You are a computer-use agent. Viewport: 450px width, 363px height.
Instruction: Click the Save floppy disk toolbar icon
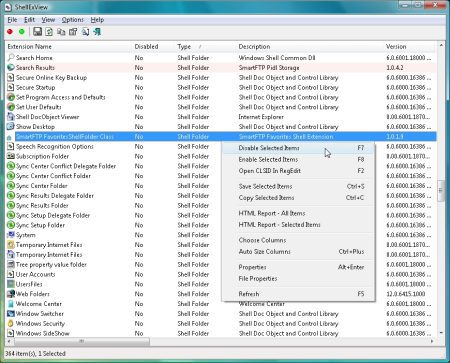(37, 32)
